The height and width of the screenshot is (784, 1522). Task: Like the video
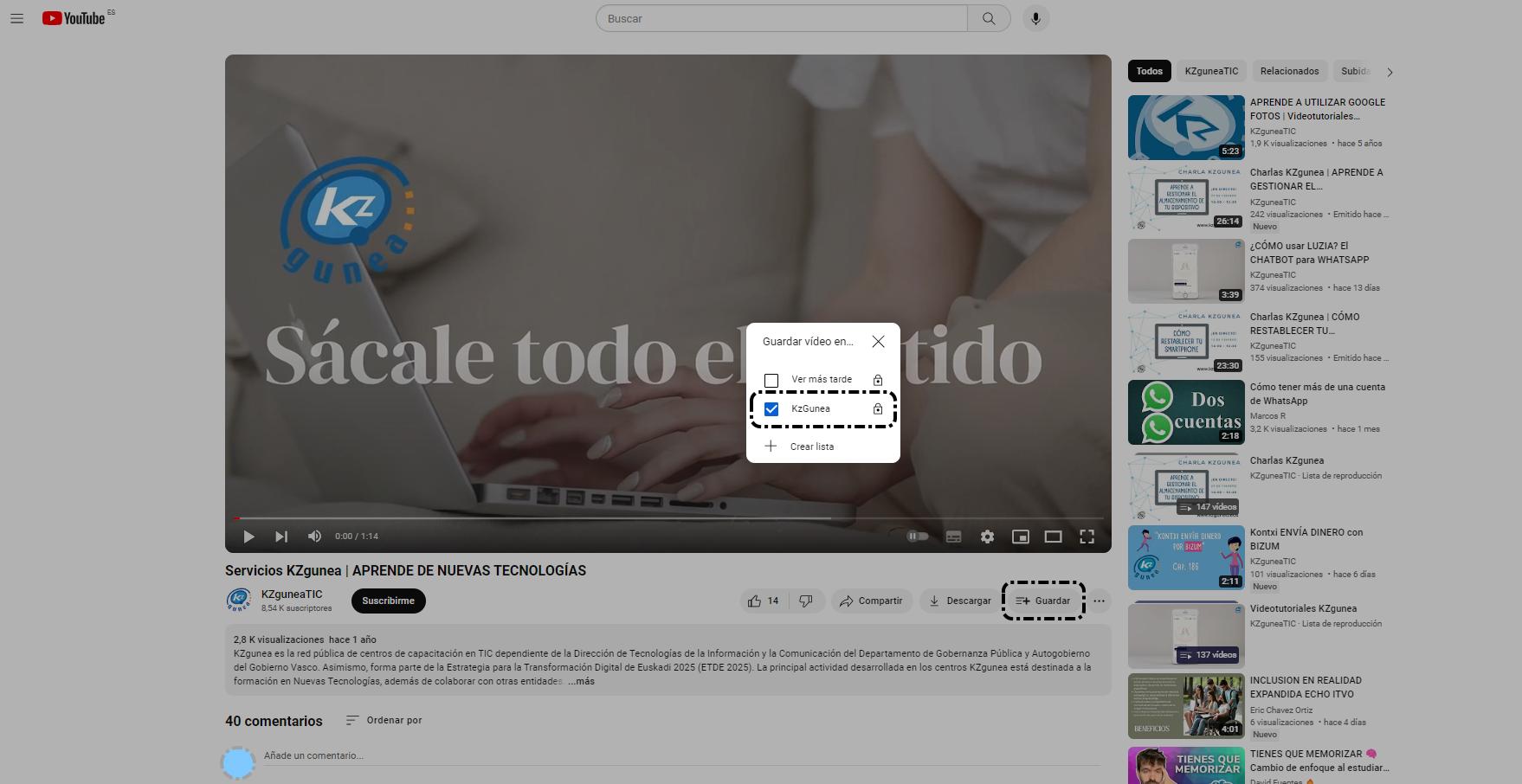click(764, 601)
